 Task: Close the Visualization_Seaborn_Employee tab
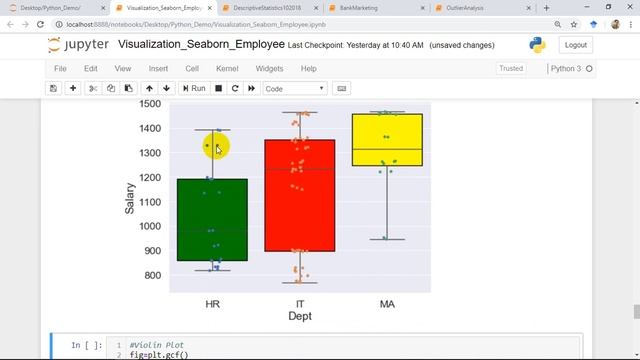tap(209, 8)
